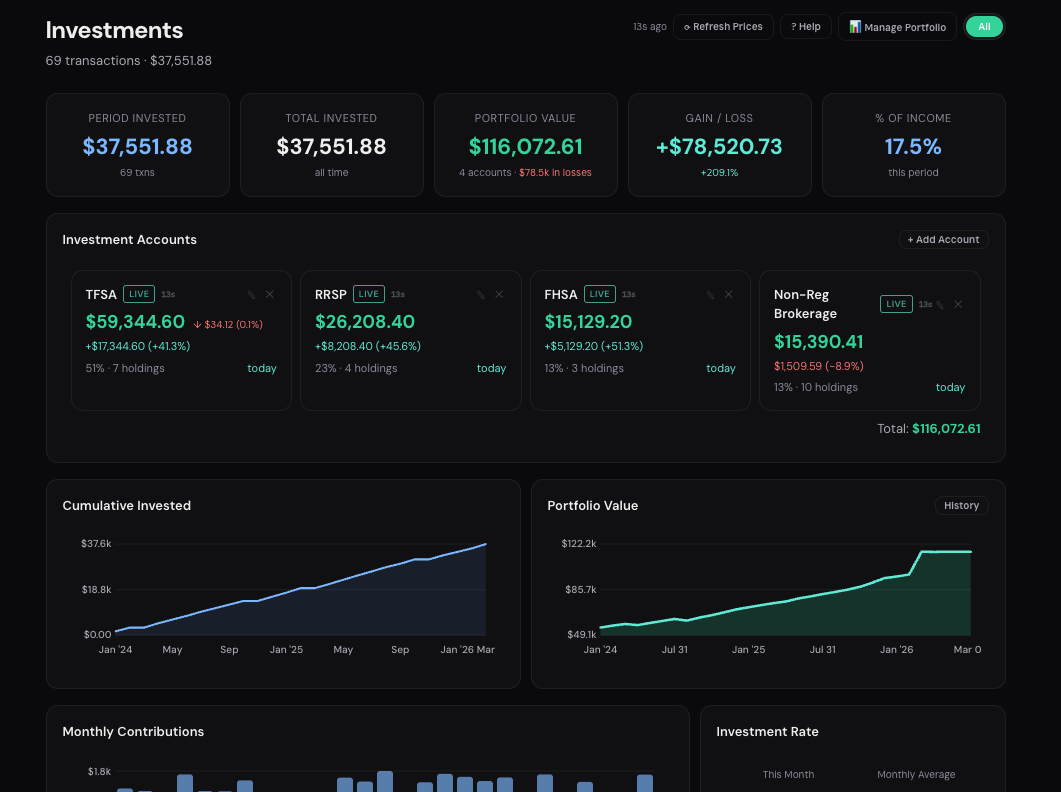Click the 17.5% of income value

(x=913, y=146)
